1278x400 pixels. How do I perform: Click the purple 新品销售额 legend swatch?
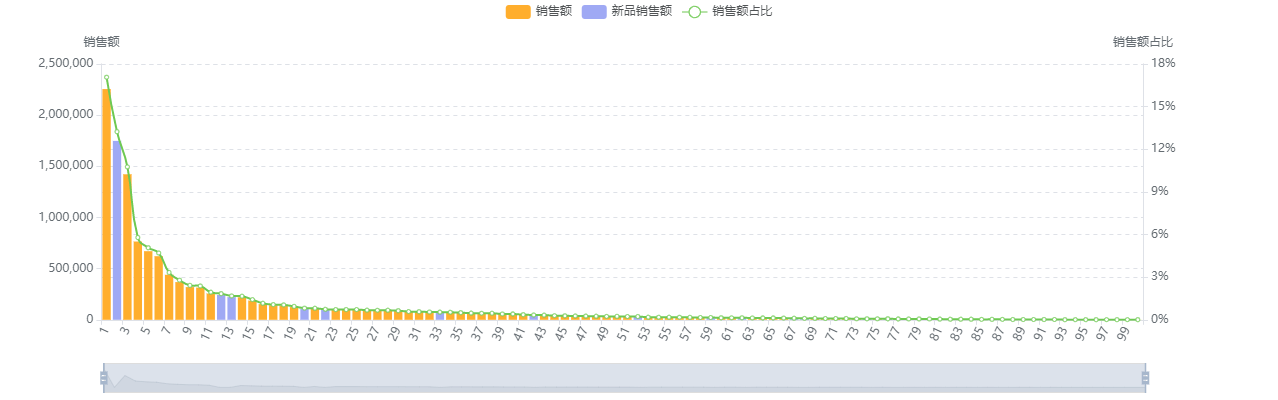593,11
